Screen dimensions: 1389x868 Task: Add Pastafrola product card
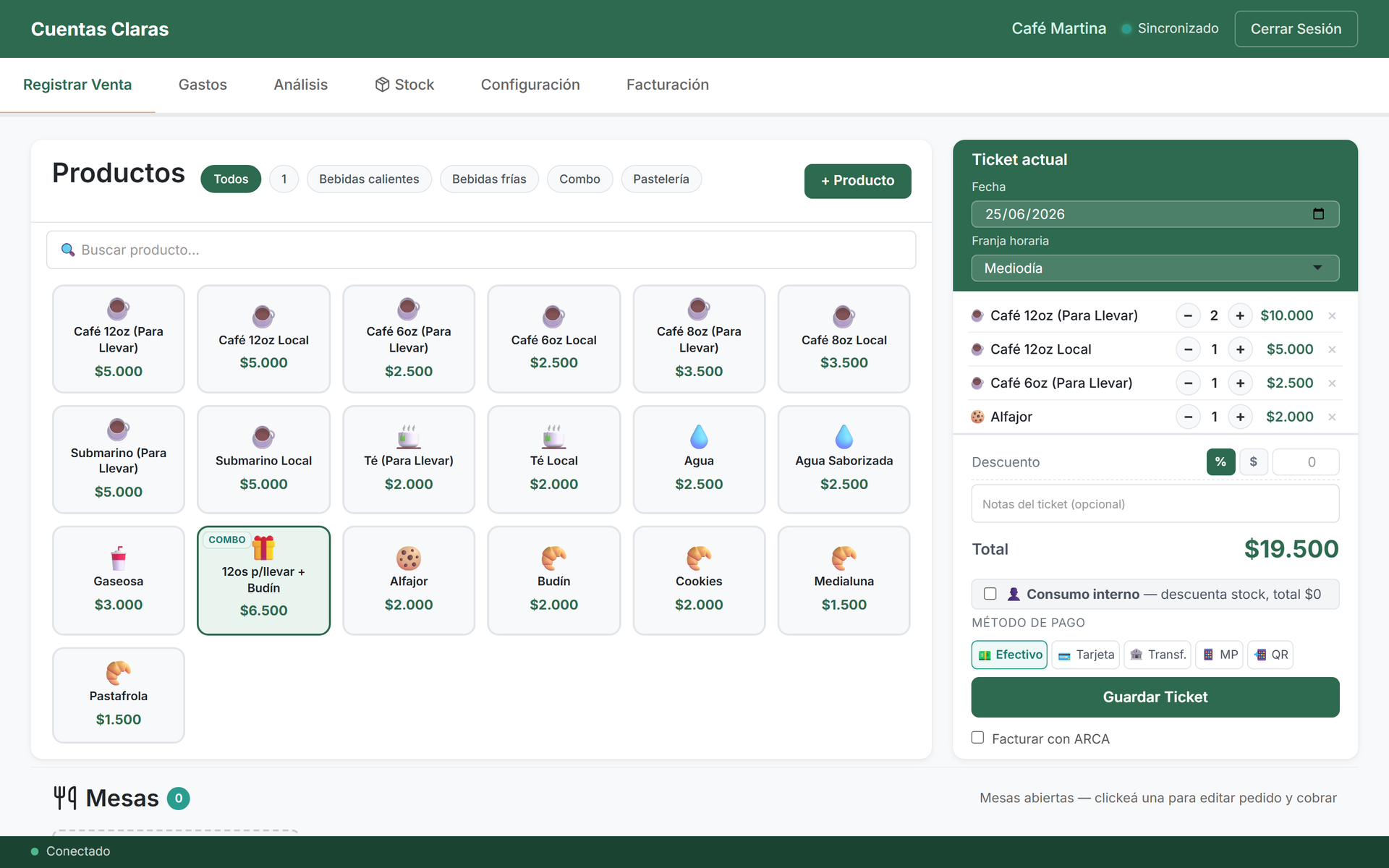(119, 695)
